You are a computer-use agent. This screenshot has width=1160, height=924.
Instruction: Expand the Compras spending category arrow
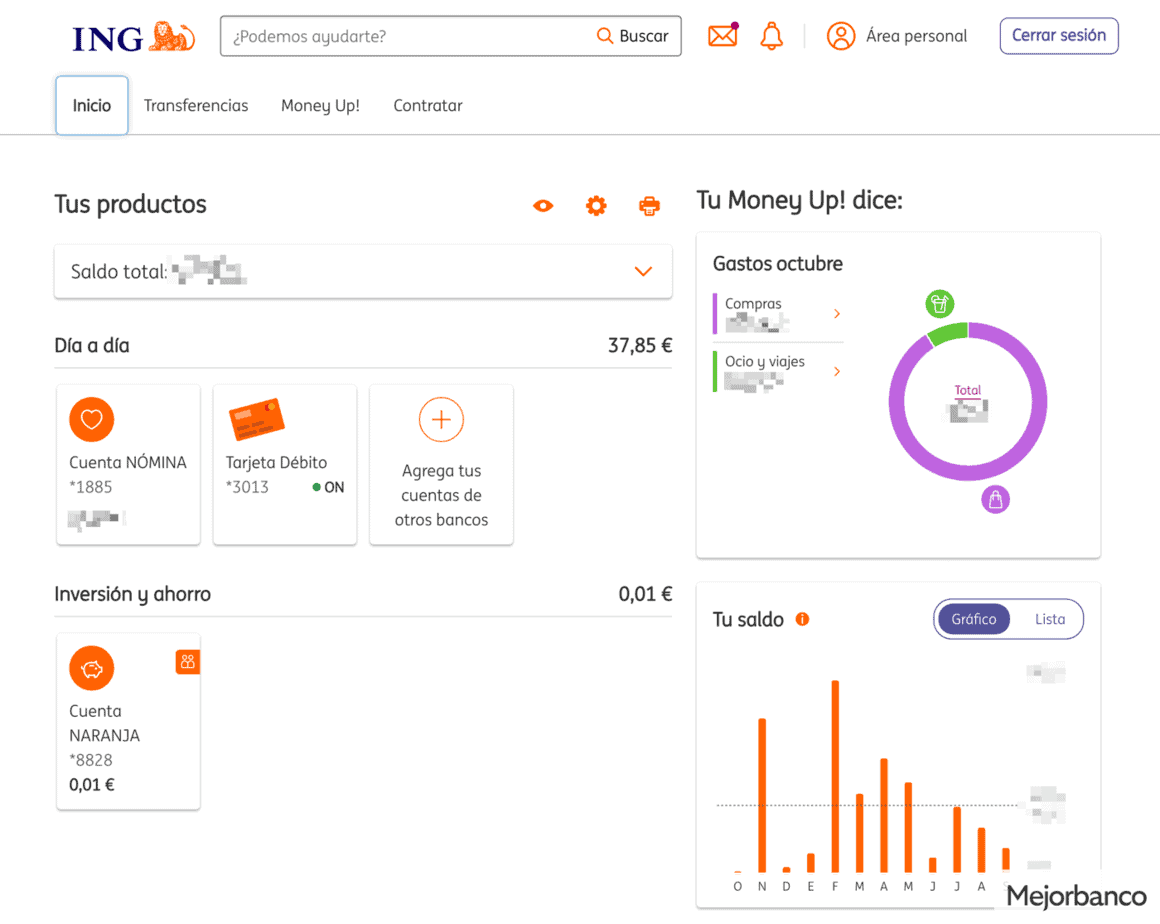(x=837, y=314)
